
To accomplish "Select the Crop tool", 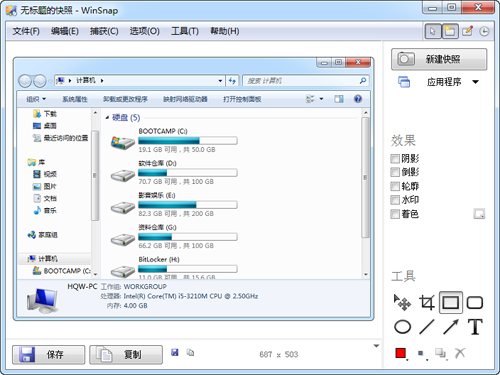I will (427, 303).
